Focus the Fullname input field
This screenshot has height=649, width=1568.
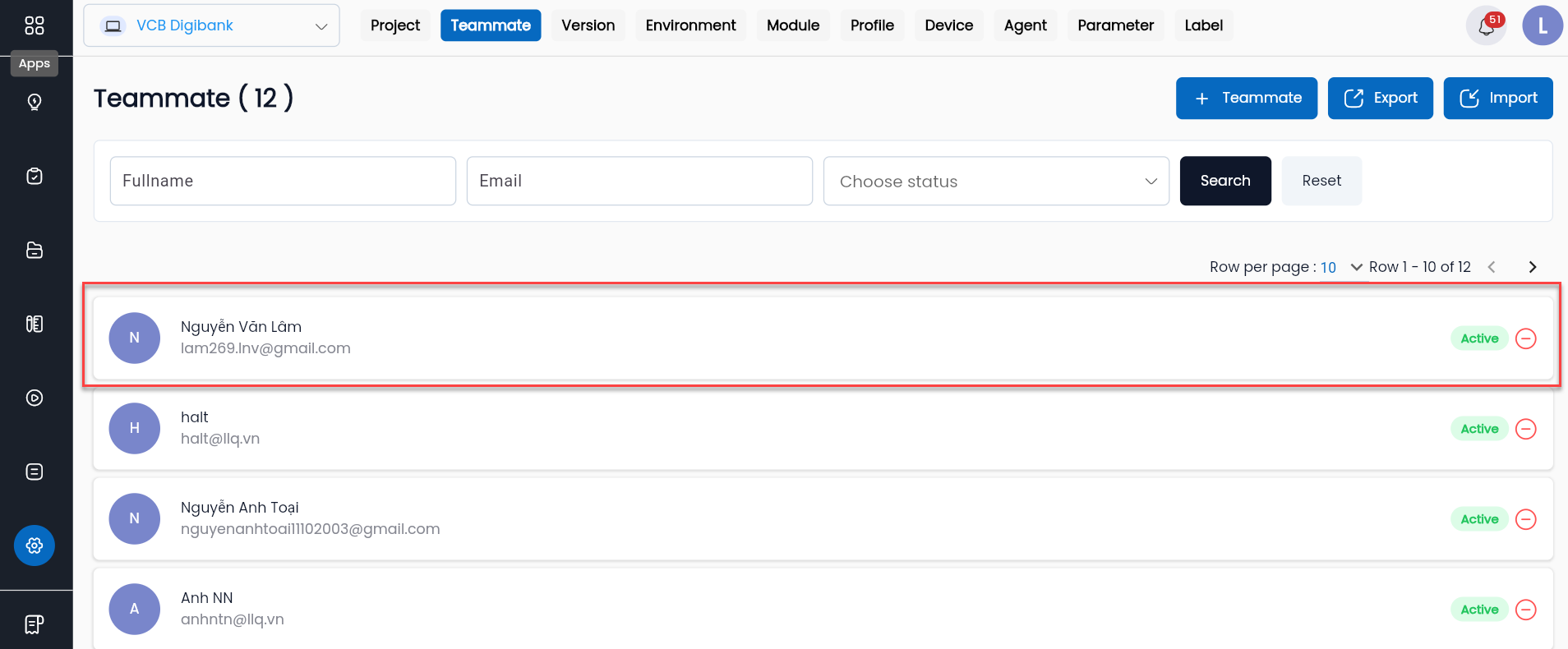283,181
